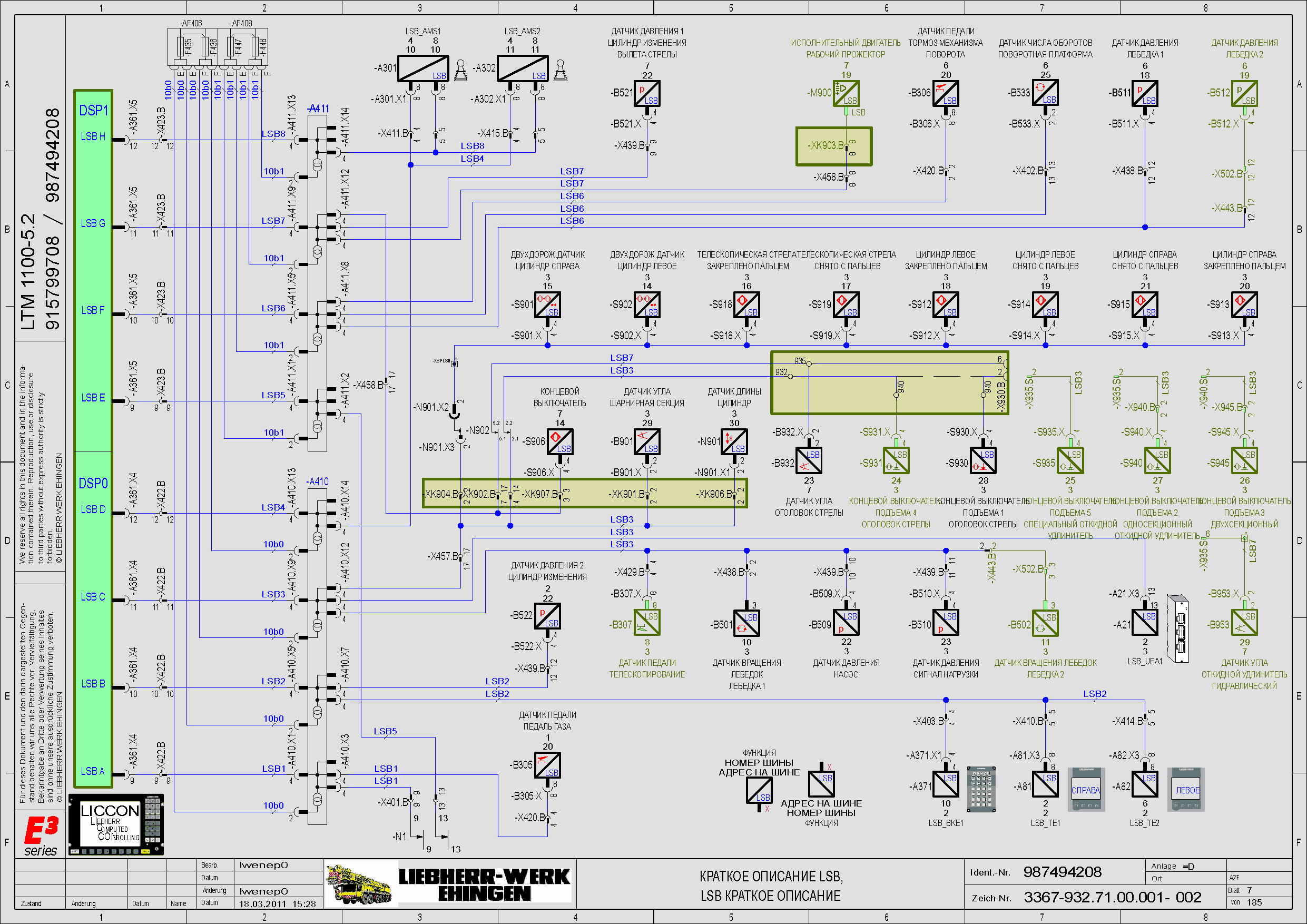
Task: Click the B305 gas pedal sensor symbol
Action: click(548, 764)
